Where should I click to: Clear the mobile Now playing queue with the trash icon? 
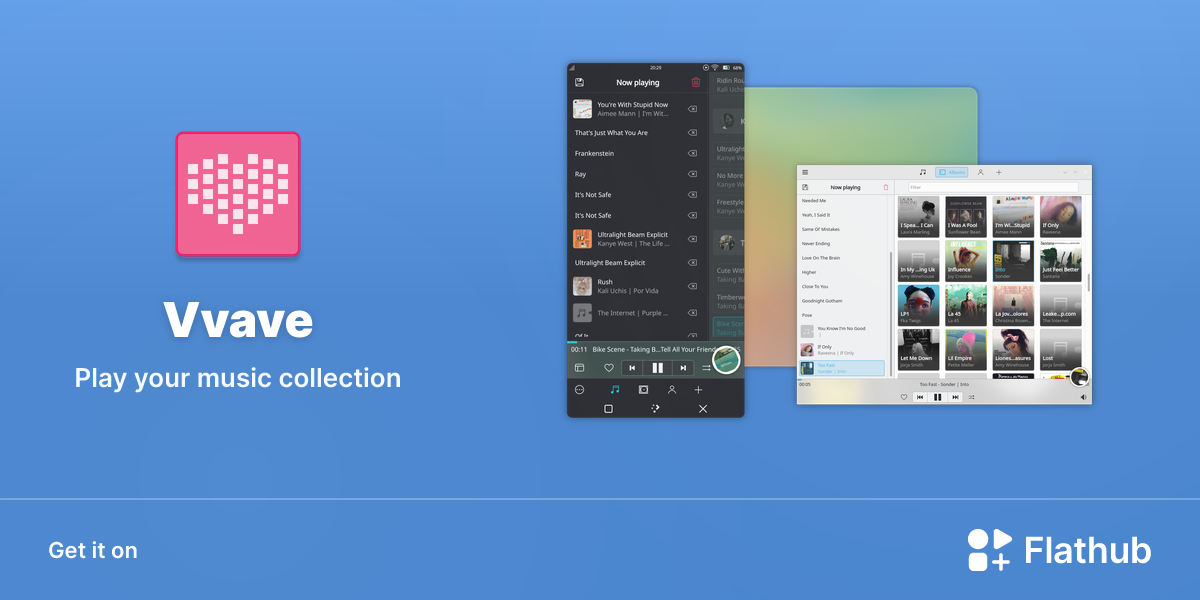[696, 82]
